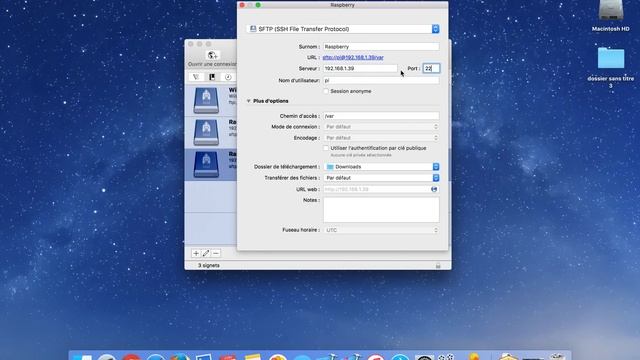
Task: Open the Fuseau horaire dropdown
Action: (x=381, y=230)
